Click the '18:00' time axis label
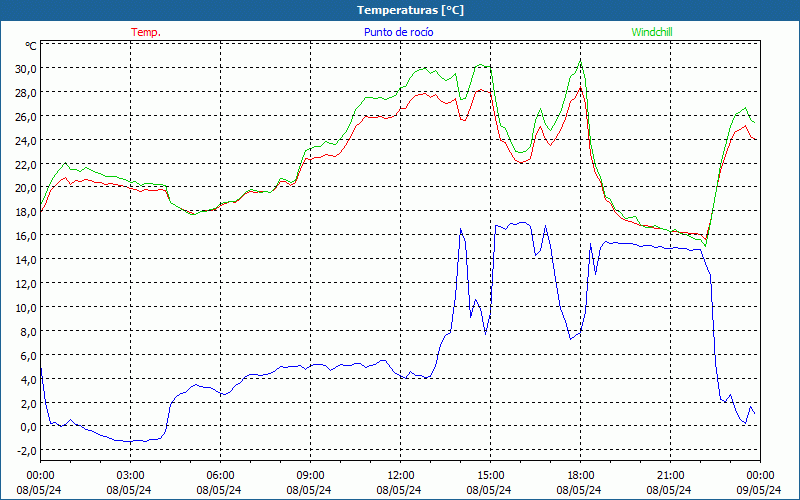The width and height of the screenshot is (800, 500). (581, 476)
